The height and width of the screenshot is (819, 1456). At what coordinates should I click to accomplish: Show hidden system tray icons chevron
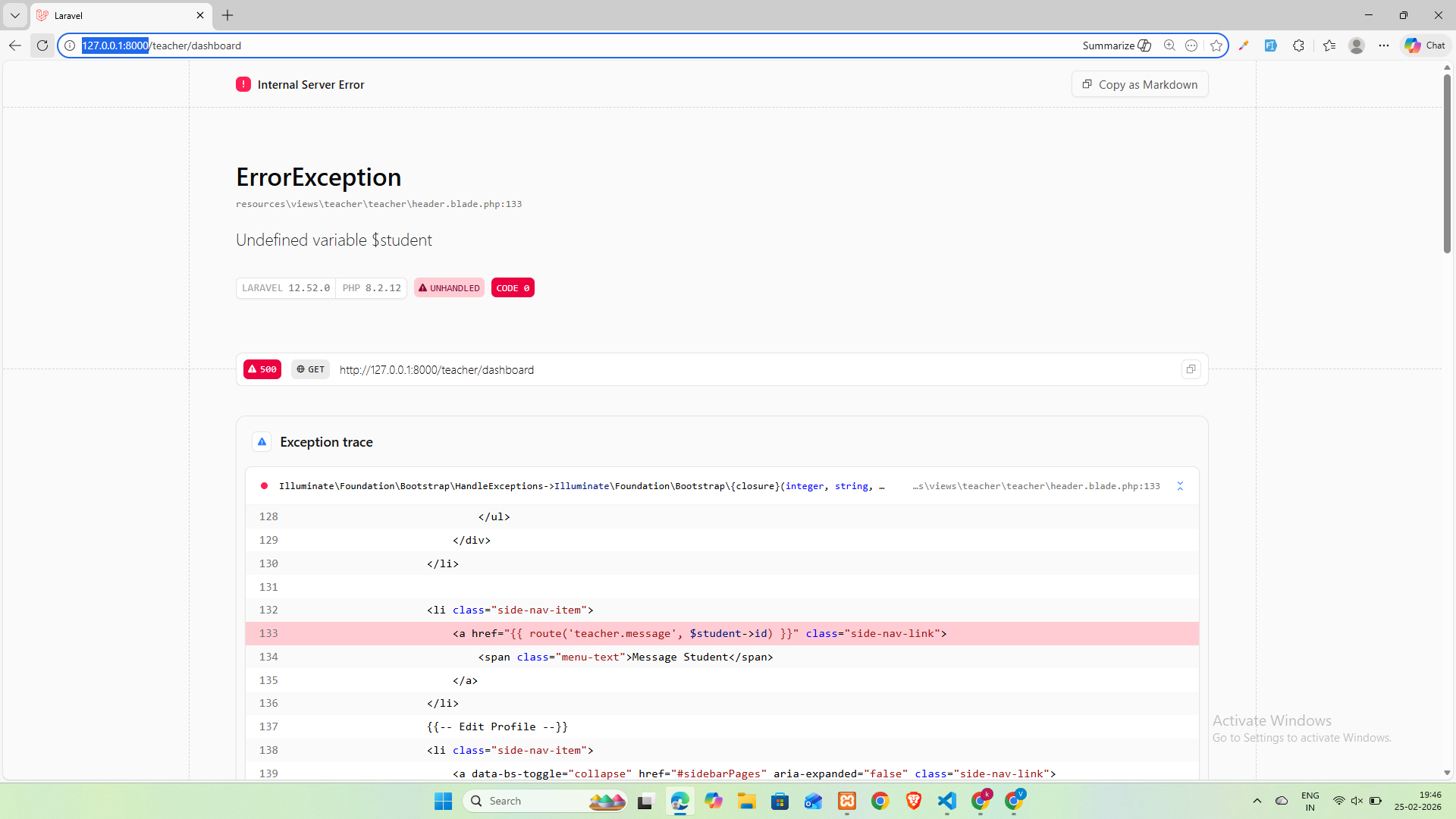tap(1257, 801)
